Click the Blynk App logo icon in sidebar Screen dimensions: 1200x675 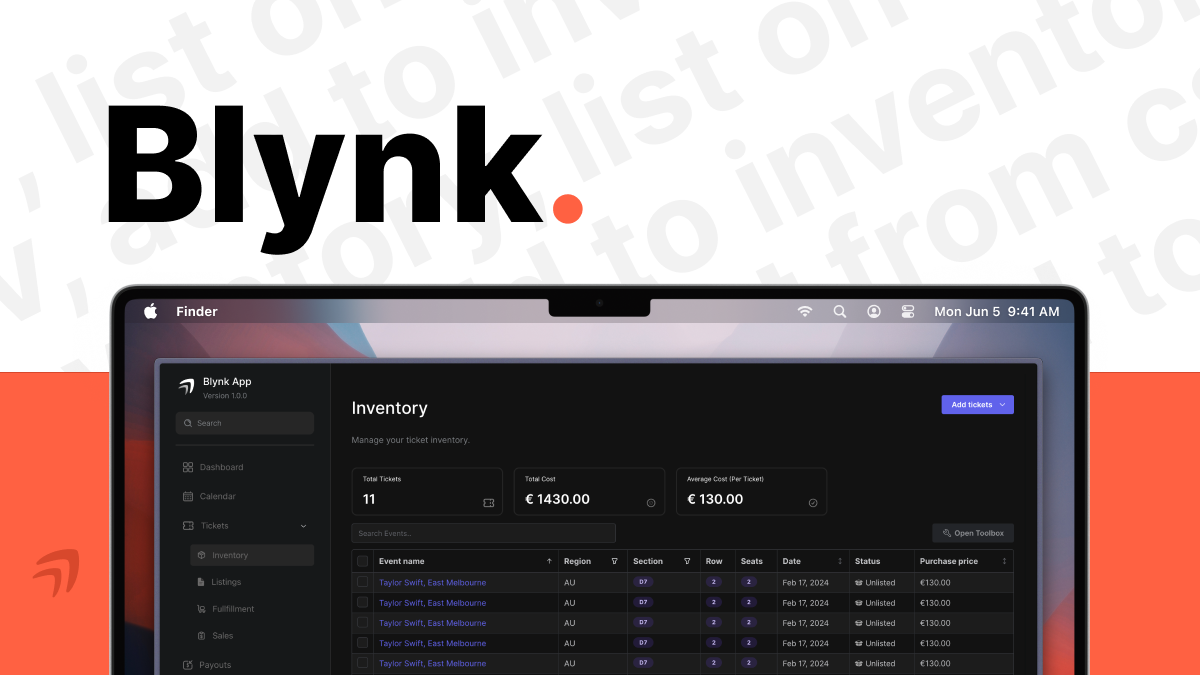[x=186, y=387]
